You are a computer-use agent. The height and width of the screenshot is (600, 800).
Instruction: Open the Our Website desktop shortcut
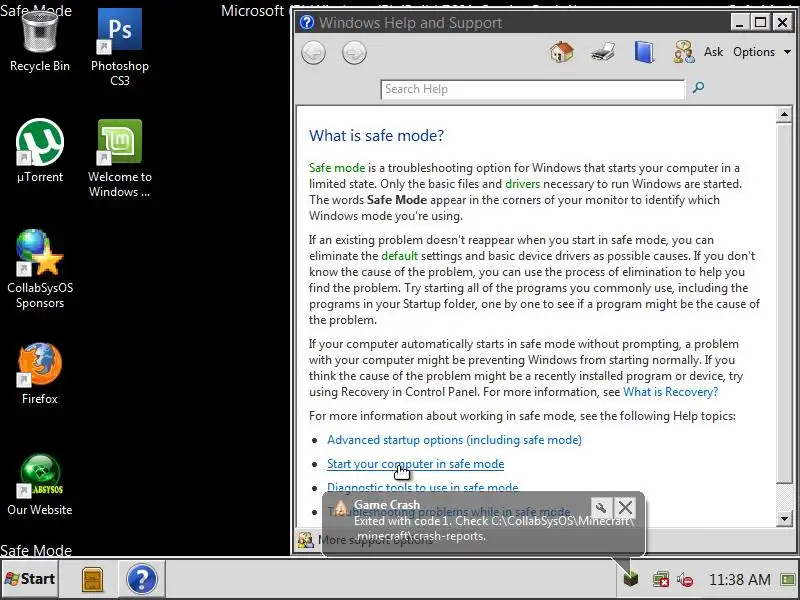coord(40,485)
